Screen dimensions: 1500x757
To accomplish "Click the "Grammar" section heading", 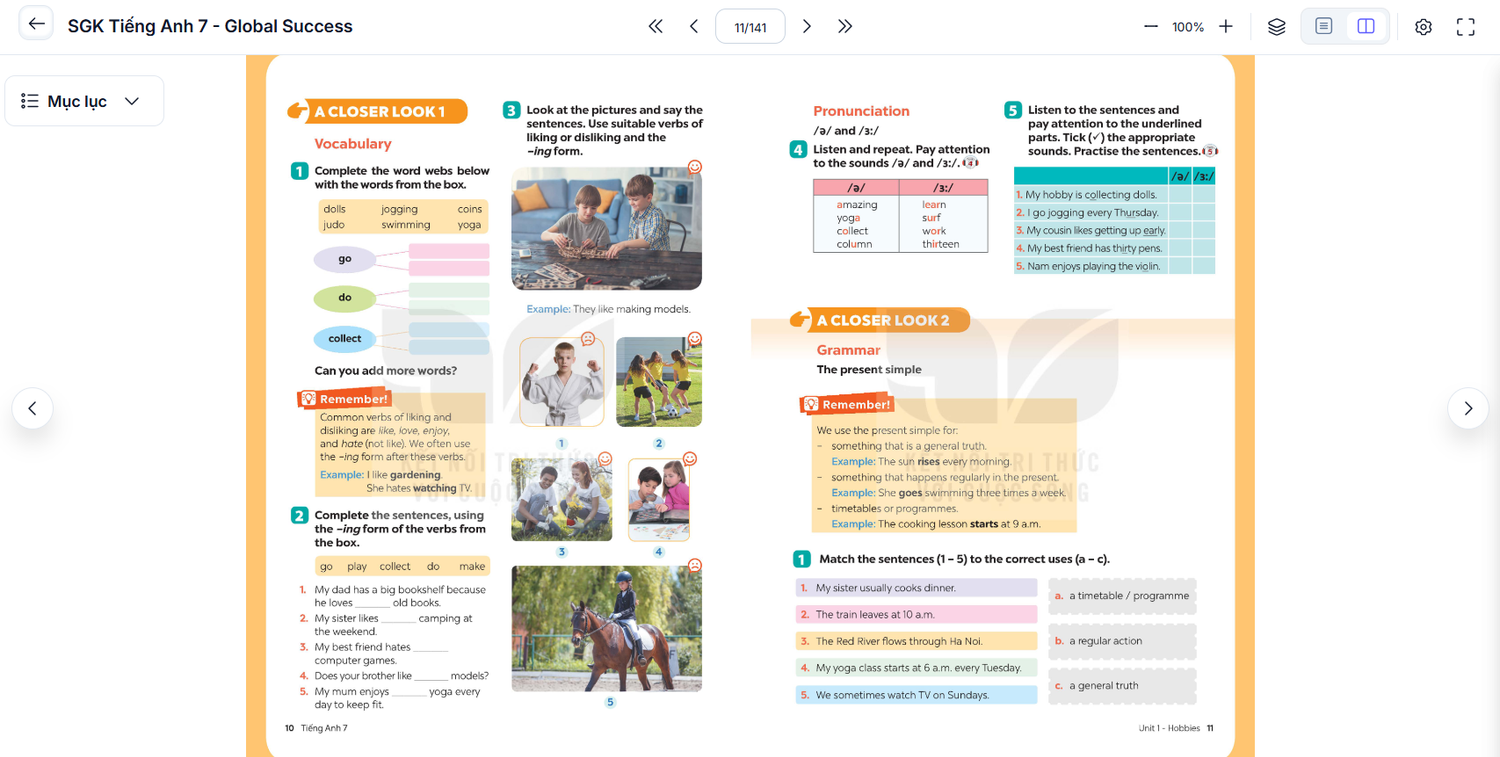I will 848,350.
